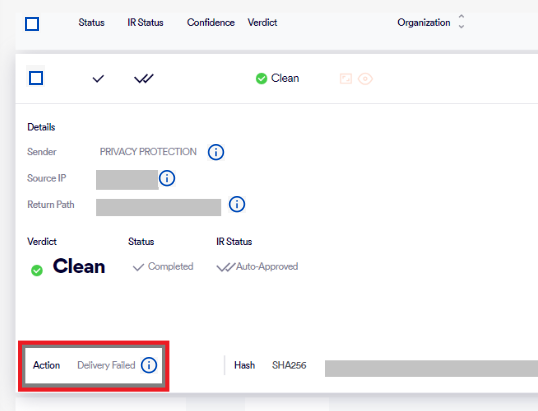Click the Auto-Approved IR status text
This screenshot has width=538, height=411.
click(267, 267)
